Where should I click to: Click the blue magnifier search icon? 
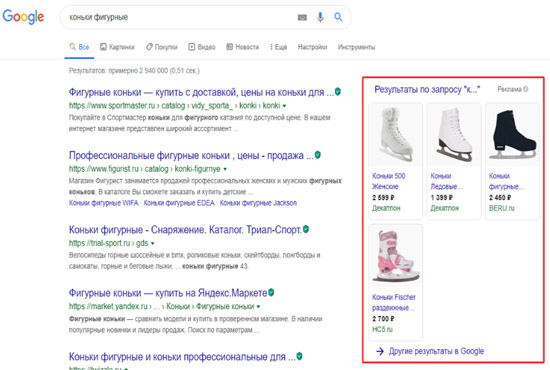338,17
